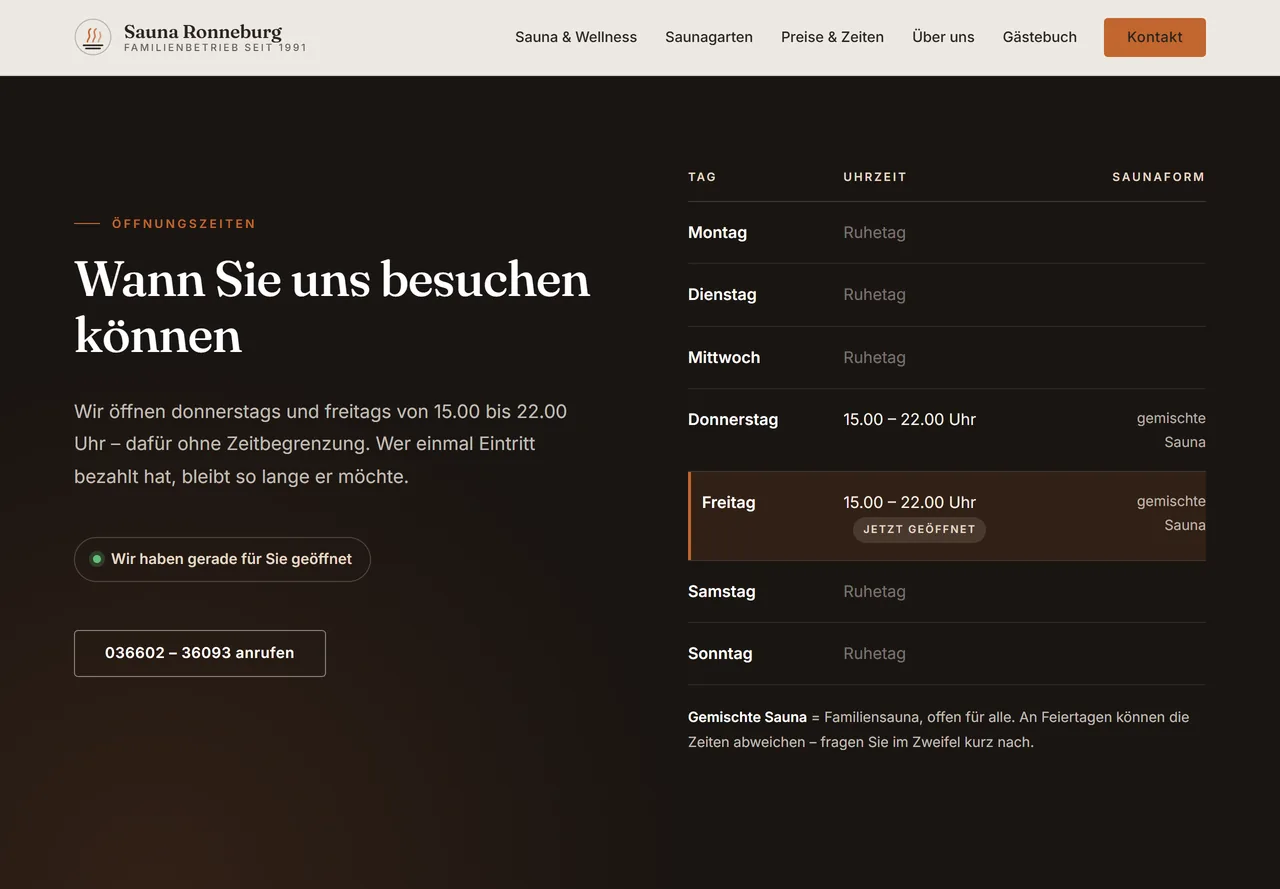Select the Donnerstag row label

tap(733, 419)
